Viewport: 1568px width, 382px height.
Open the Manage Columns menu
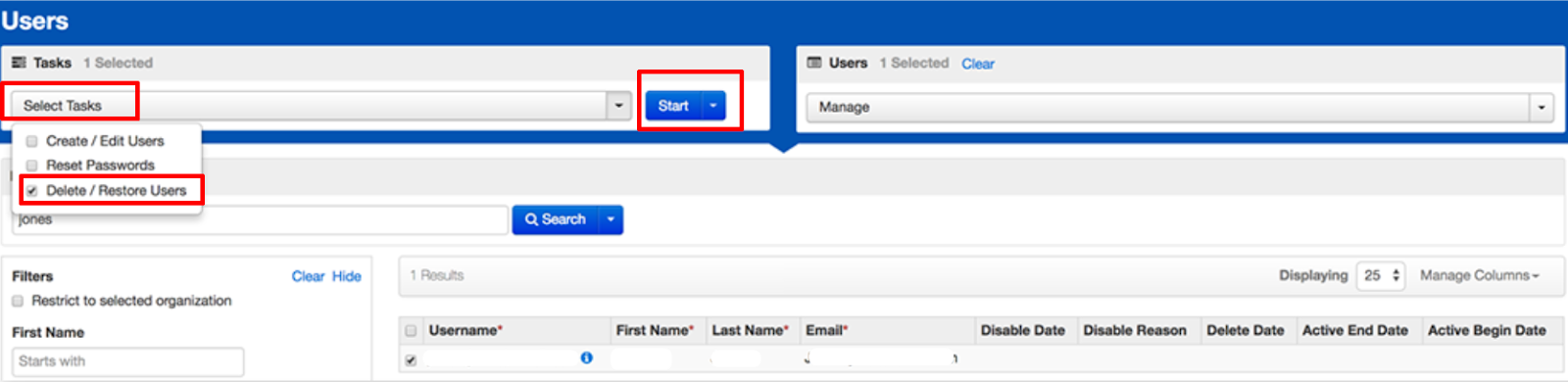pyautogui.click(x=1480, y=276)
